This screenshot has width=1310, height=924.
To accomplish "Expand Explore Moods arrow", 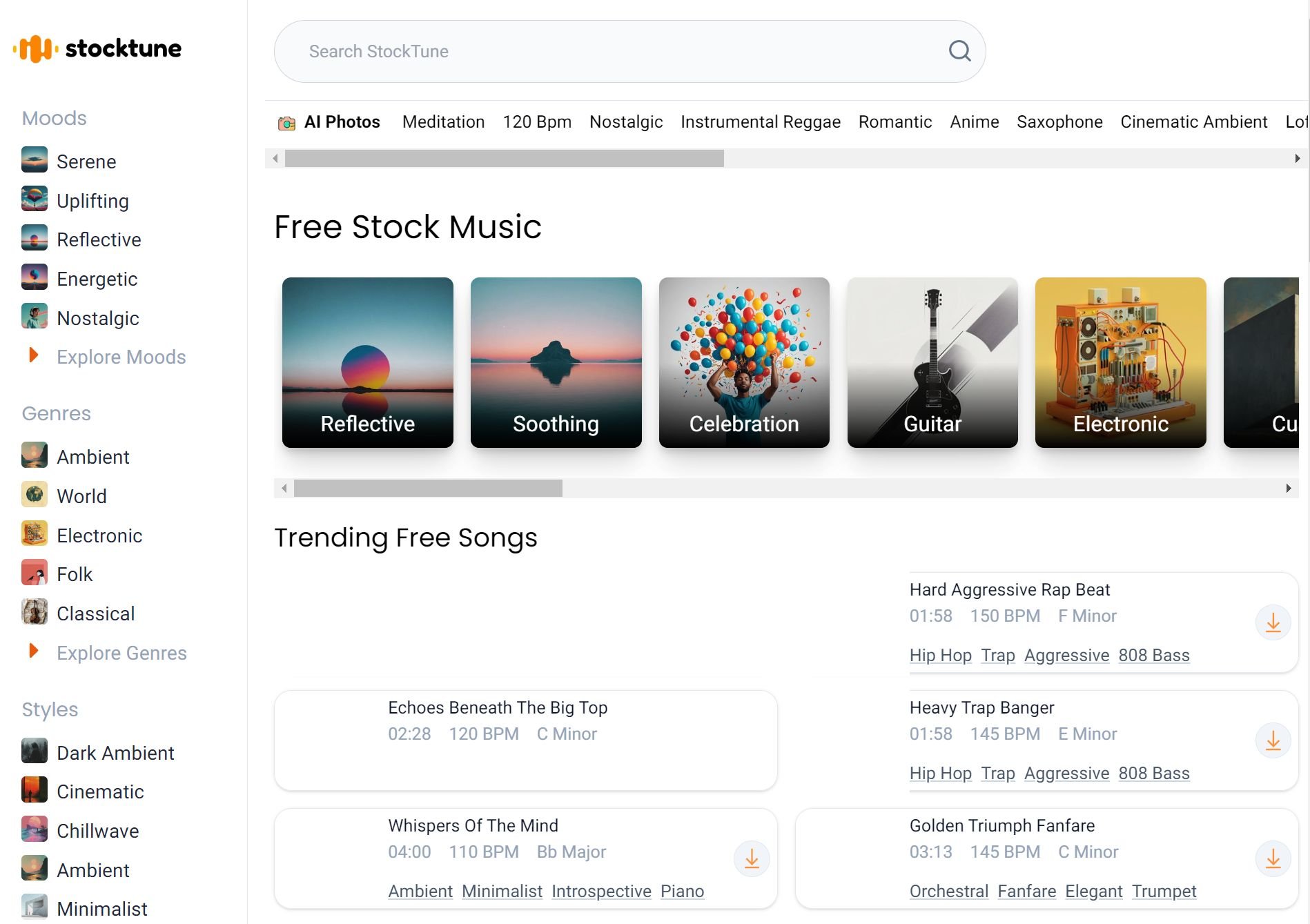I will (x=33, y=355).
